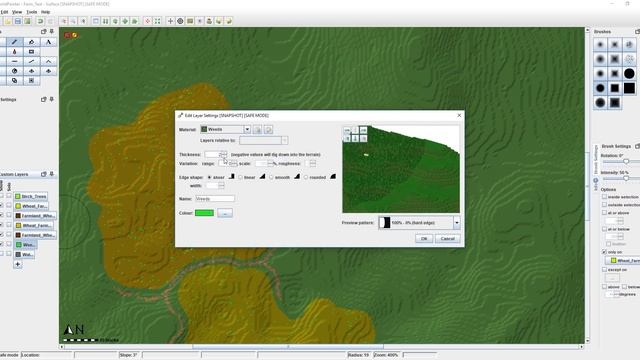Select the Pencil tool in Tools panel
The width and height of the screenshot is (640, 360).
[x=14, y=42]
